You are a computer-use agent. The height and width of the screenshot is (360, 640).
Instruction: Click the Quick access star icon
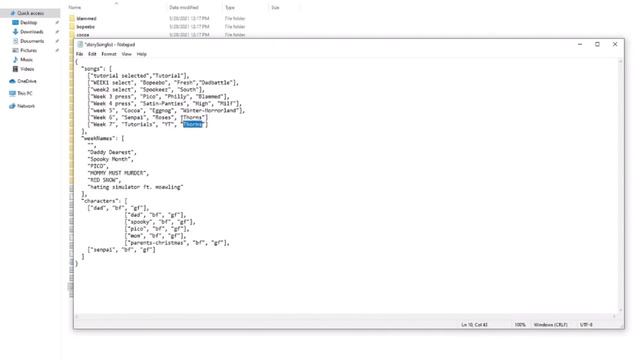(x=13, y=13)
